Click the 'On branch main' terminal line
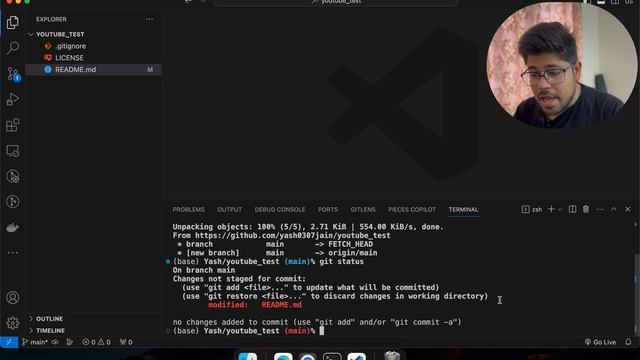 click(204, 270)
